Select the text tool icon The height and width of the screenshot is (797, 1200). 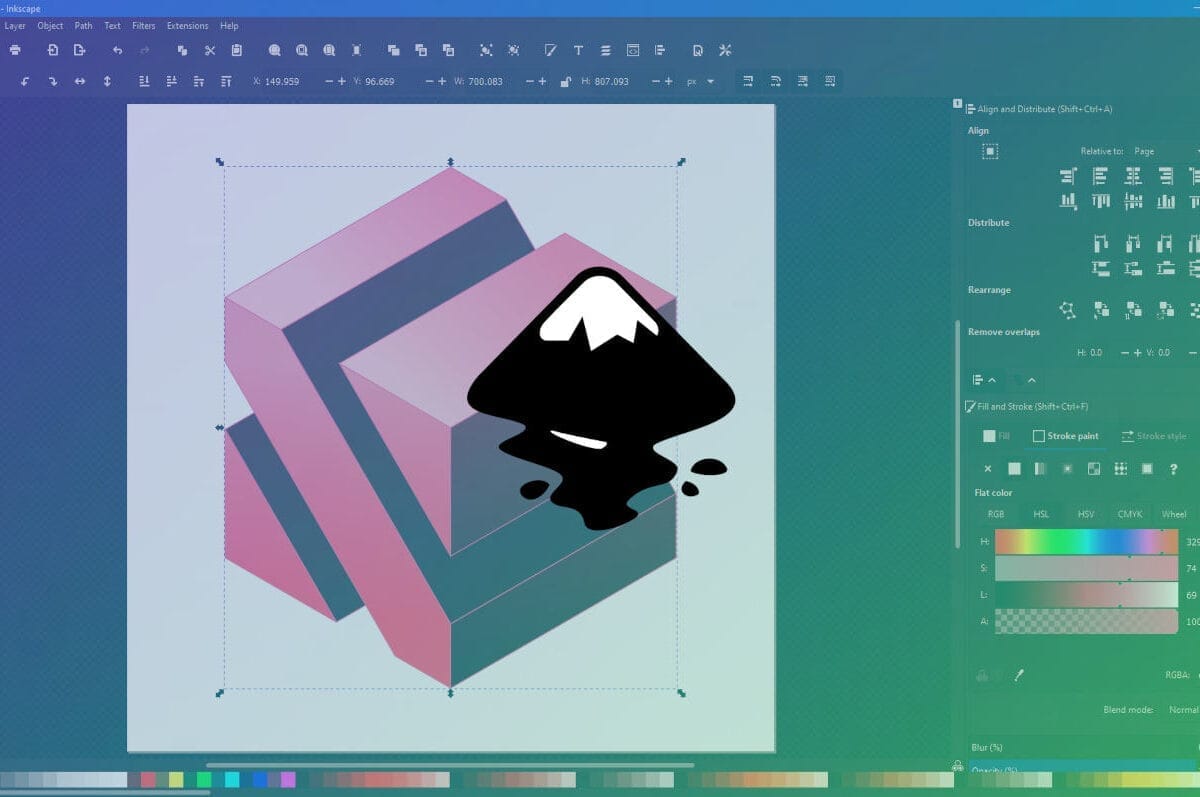pos(578,50)
